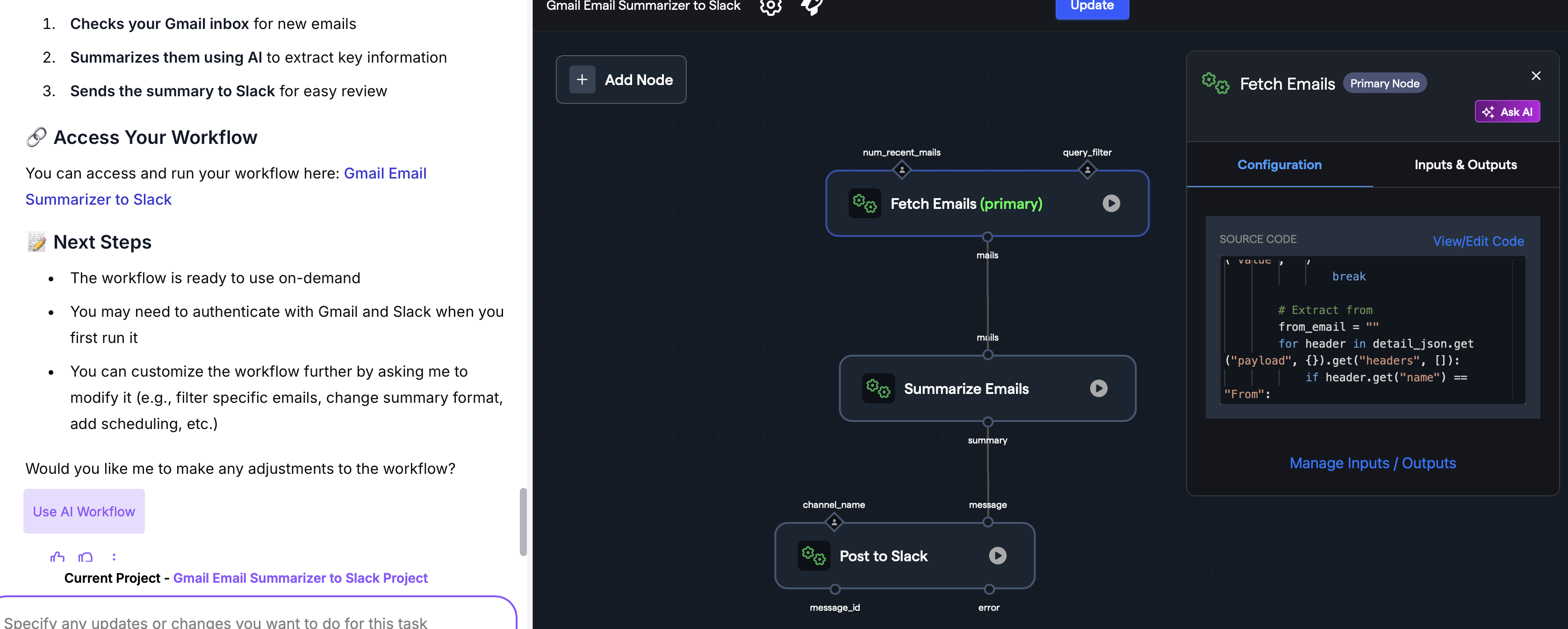The height and width of the screenshot is (629, 1568).
Task: Click the query_filter input connector
Action: point(1087,170)
